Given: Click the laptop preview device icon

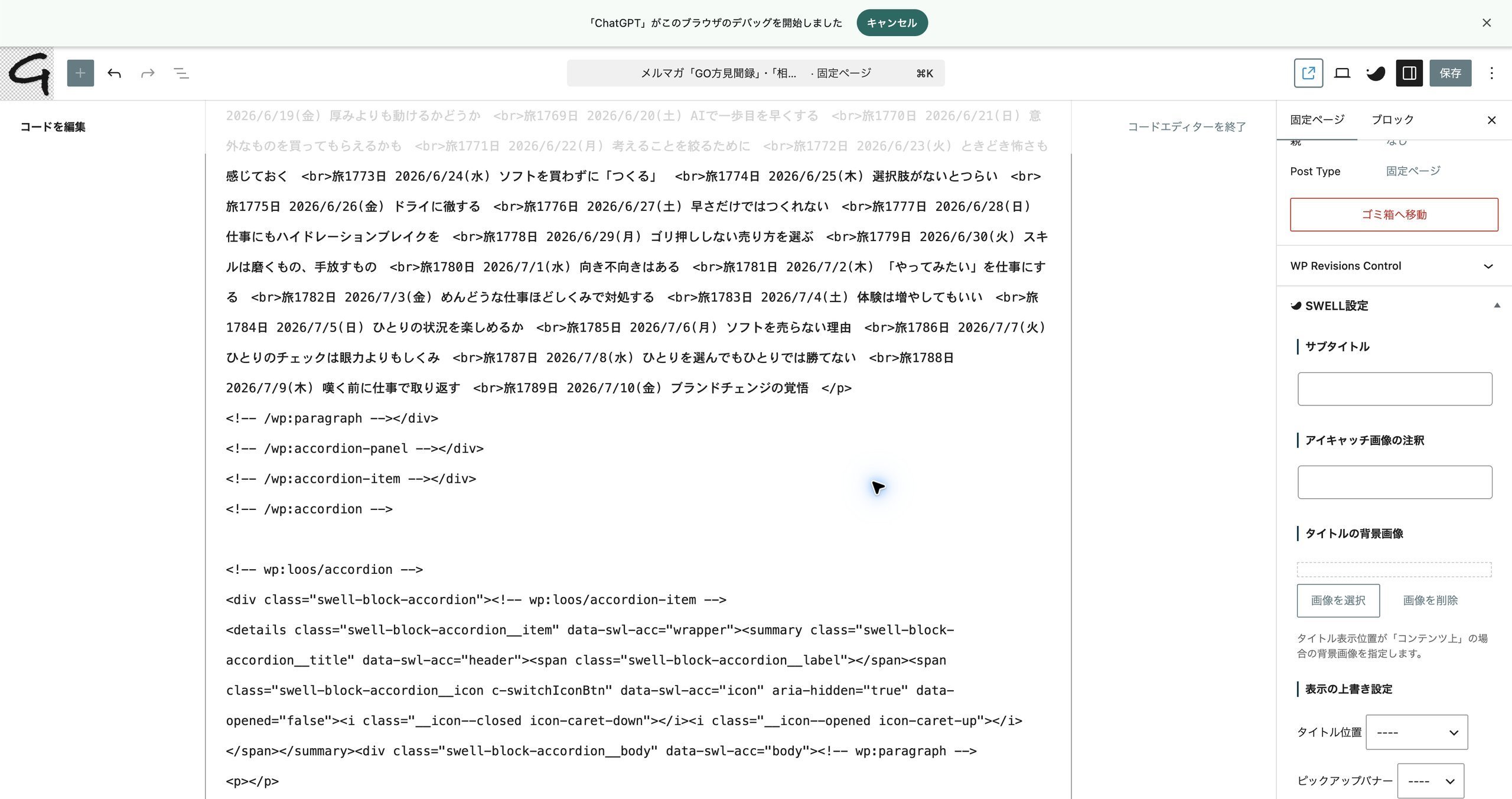Looking at the screenshot, I should (x=1342, y=73).
